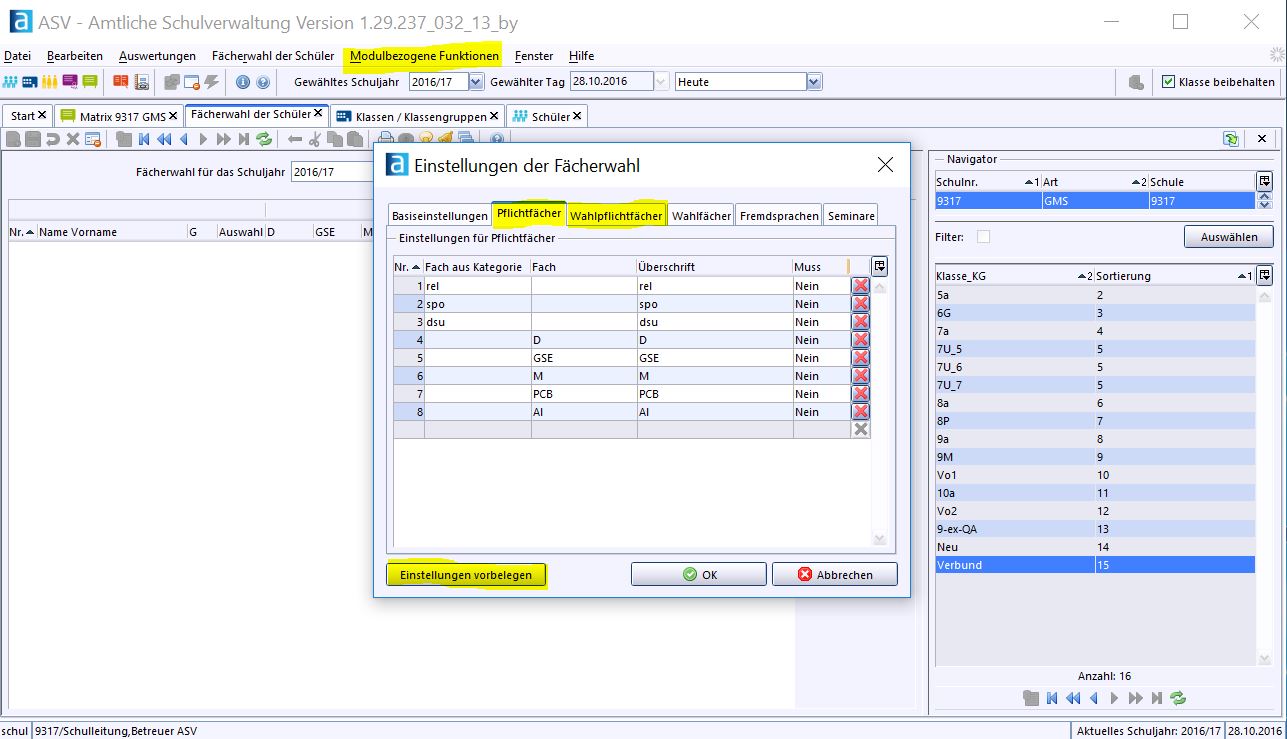Toggle the Navigator Filter checkbox
Viewport: 1287px width, 739px height.
(x=983, y=237)
